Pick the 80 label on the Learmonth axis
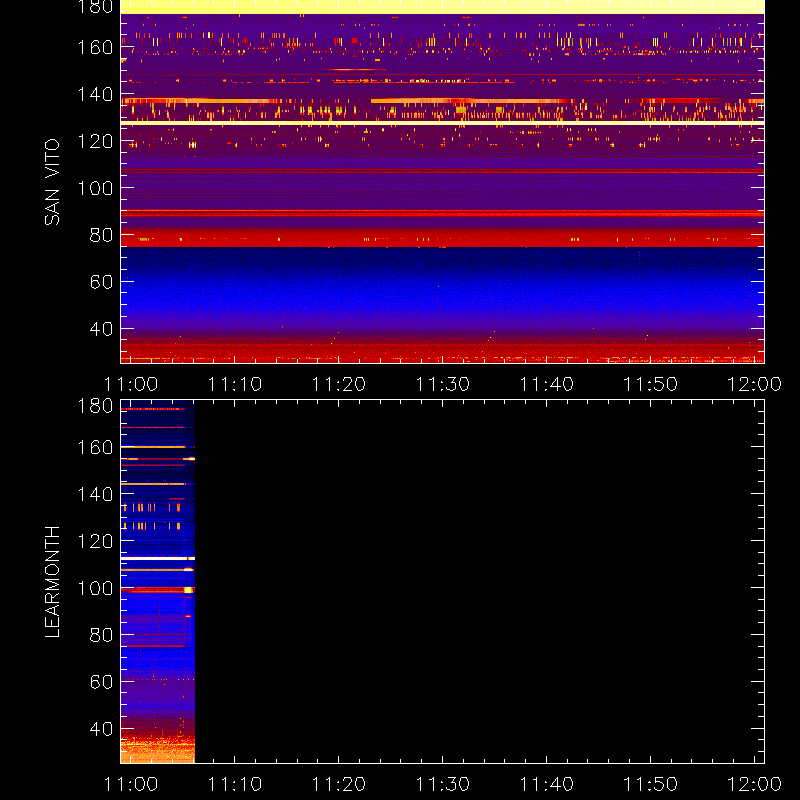800x800 pixels. [101, 635]
